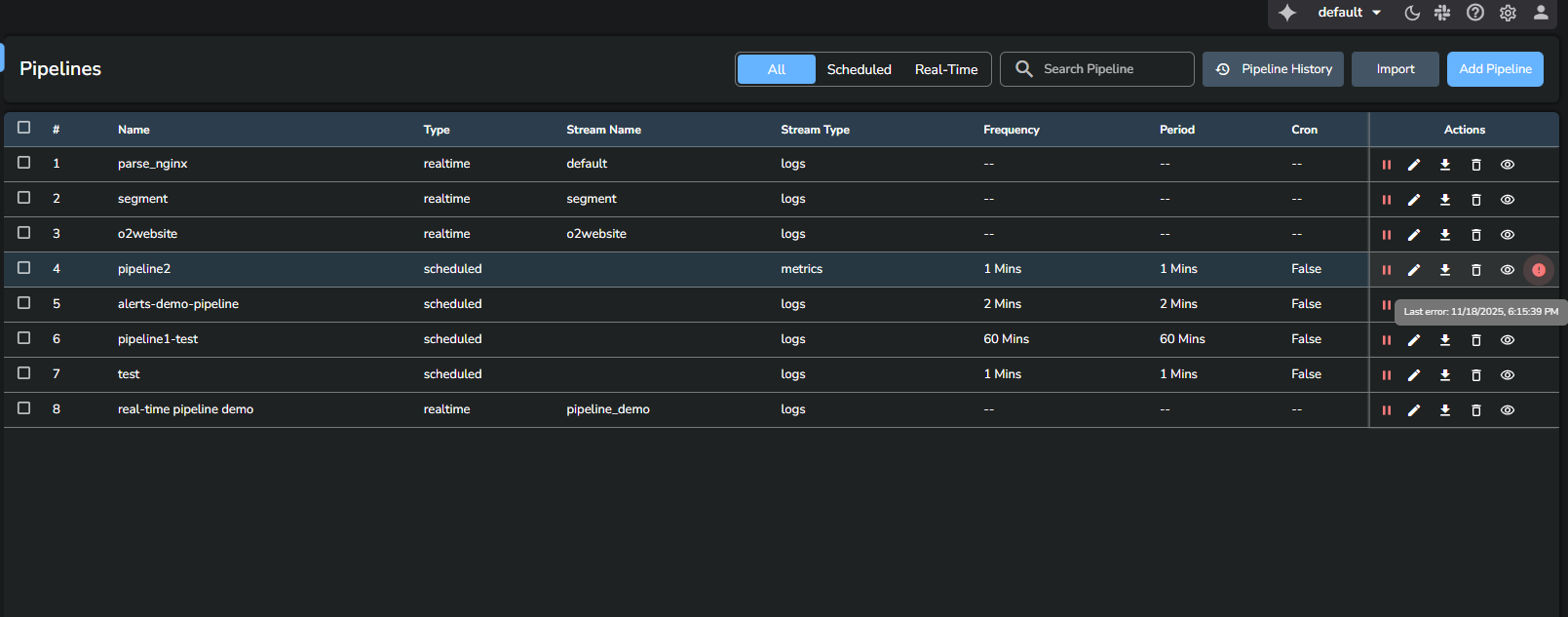Image resolution: width=1568 pixels, height=617 pixels.
Task: Open the Slack community icon
Action: (1442, 13)
